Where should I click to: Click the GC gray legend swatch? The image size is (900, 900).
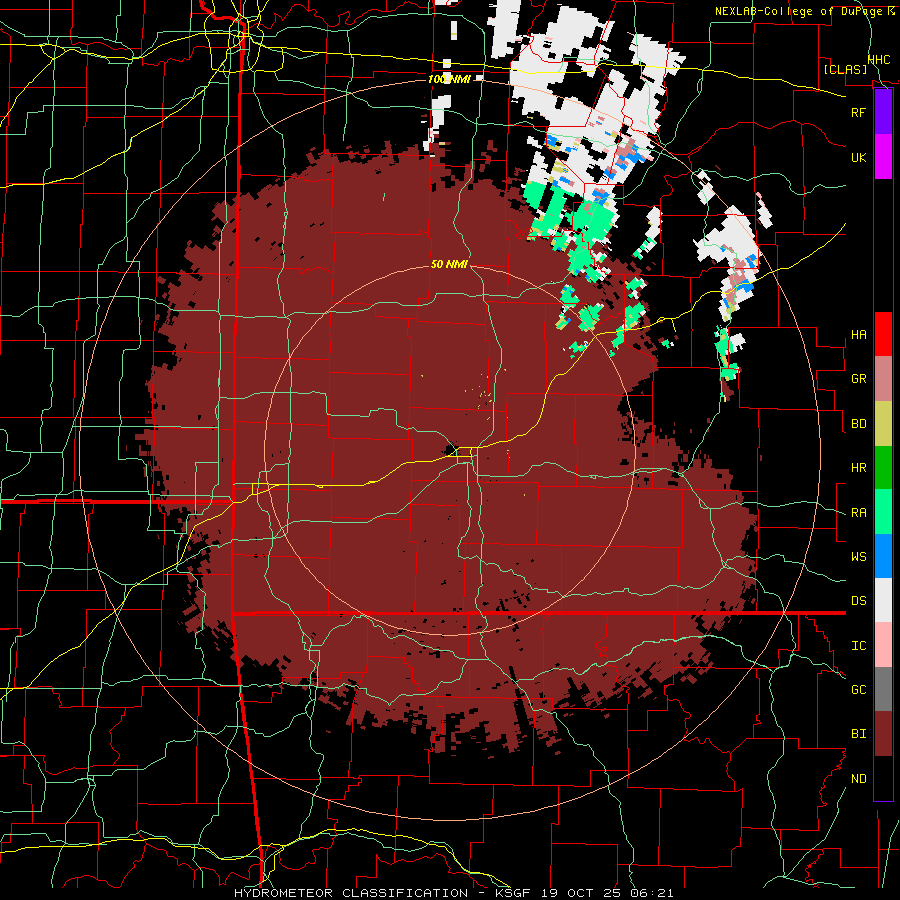[883, 689]
